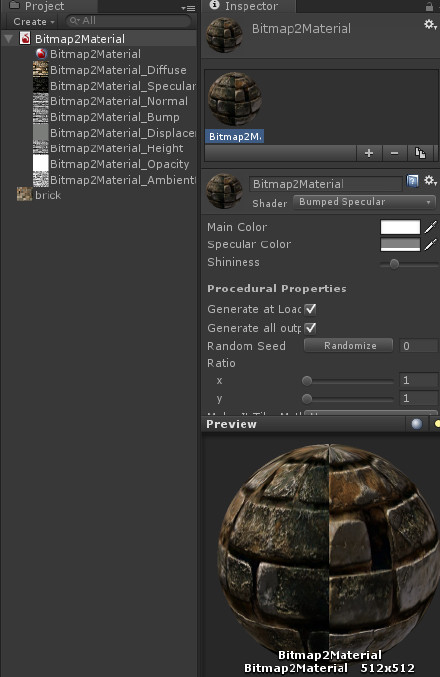Select the brick texture icon
Viewport: 440px width, 677px height.
pyautogui.click(x=25, y=195)
